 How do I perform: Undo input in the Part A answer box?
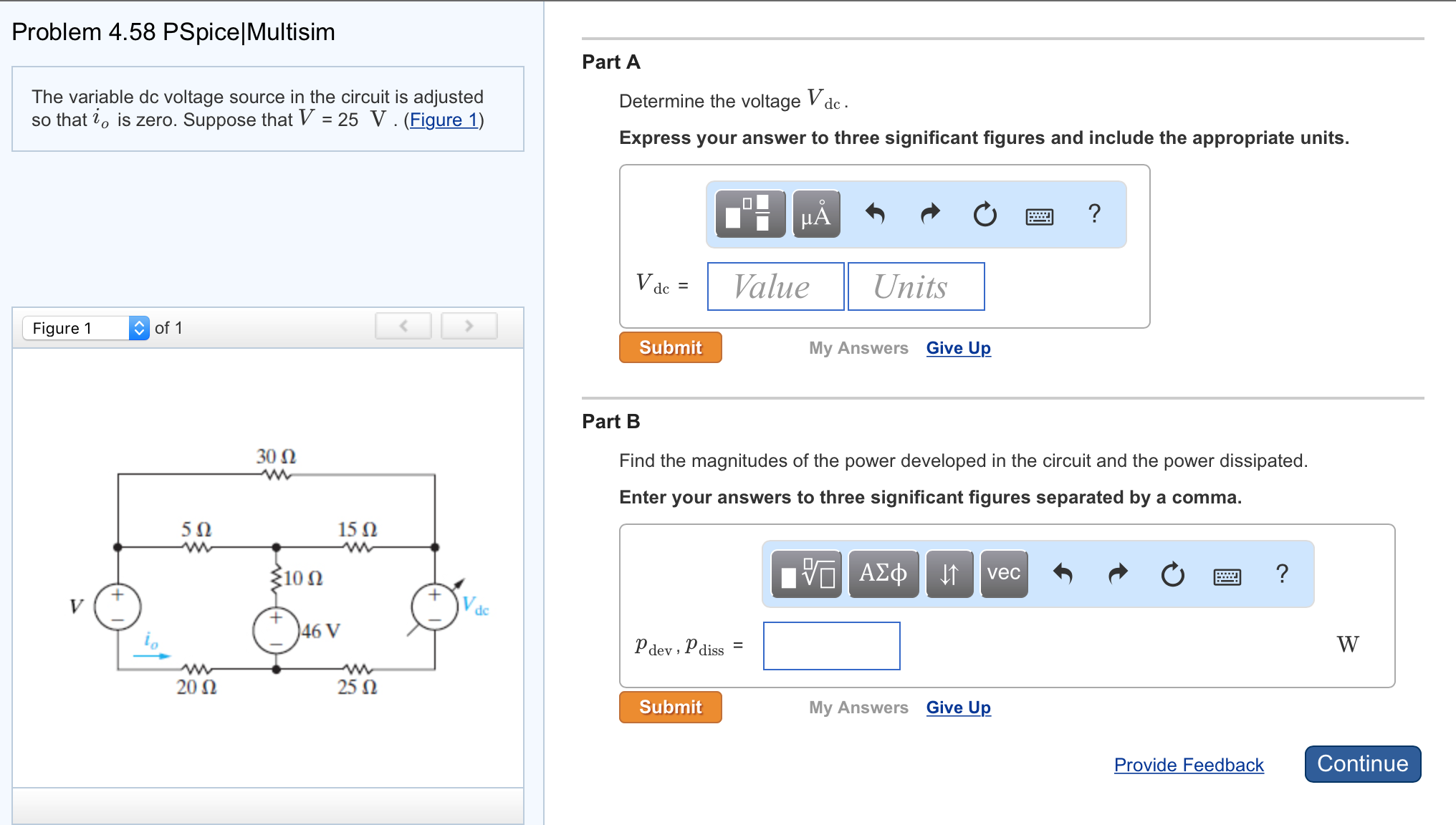(x=876, y=213)
